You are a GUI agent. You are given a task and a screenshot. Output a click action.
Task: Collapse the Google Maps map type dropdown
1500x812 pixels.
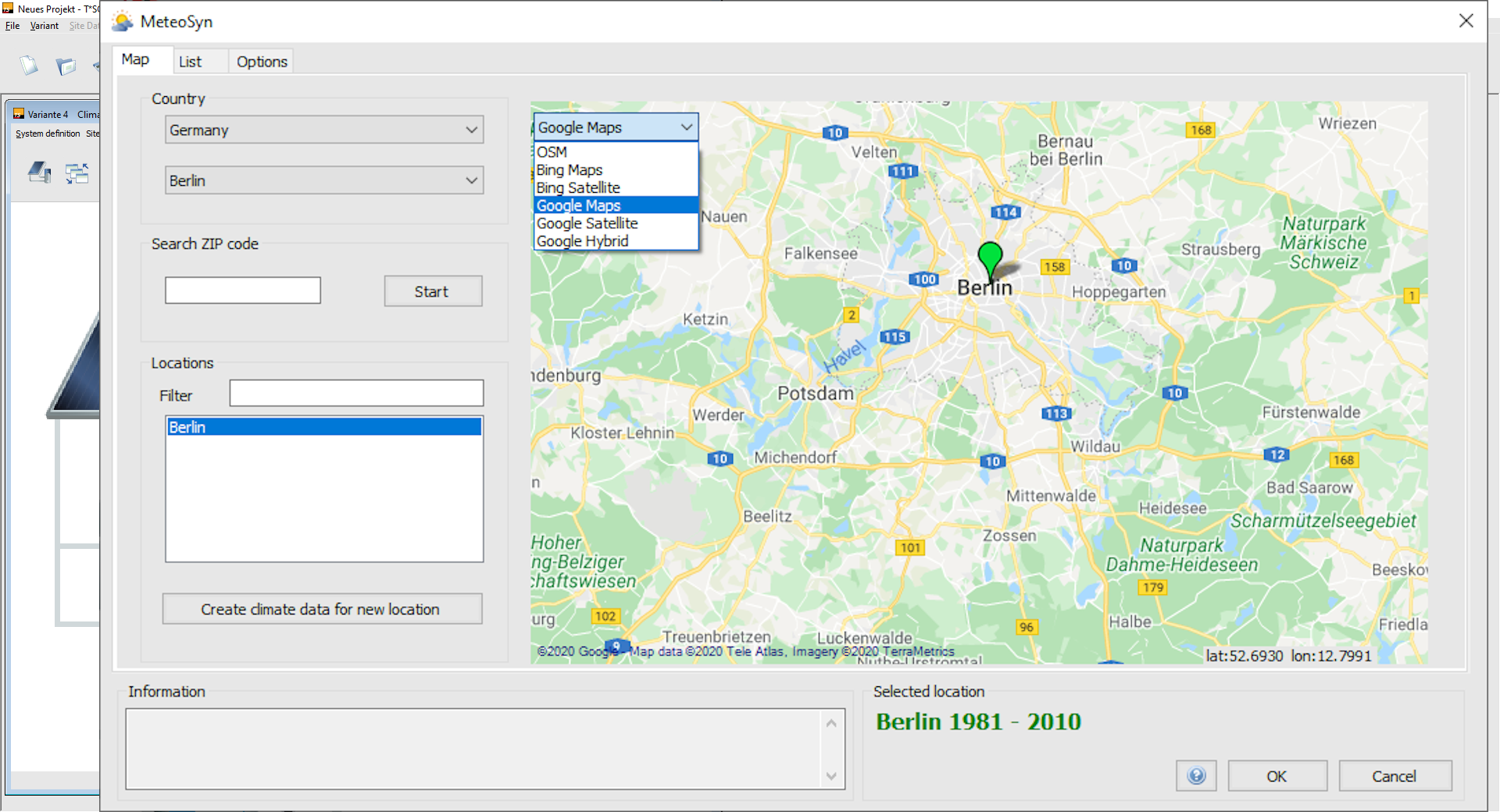(x=686, y=127)
